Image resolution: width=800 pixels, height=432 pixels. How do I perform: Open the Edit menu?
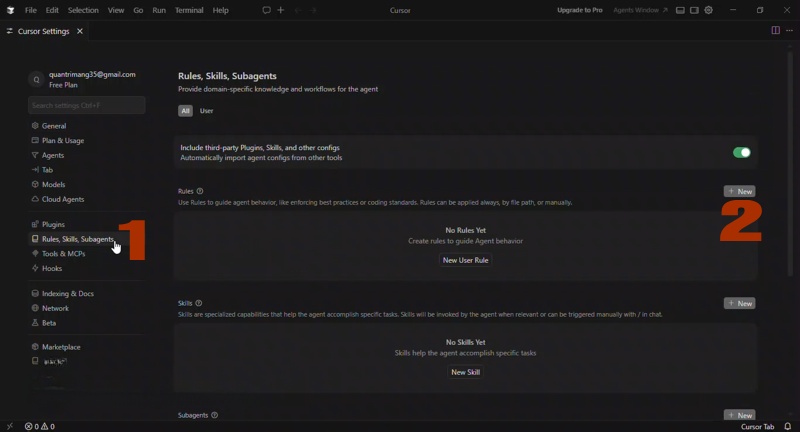[x=52, y=10]
